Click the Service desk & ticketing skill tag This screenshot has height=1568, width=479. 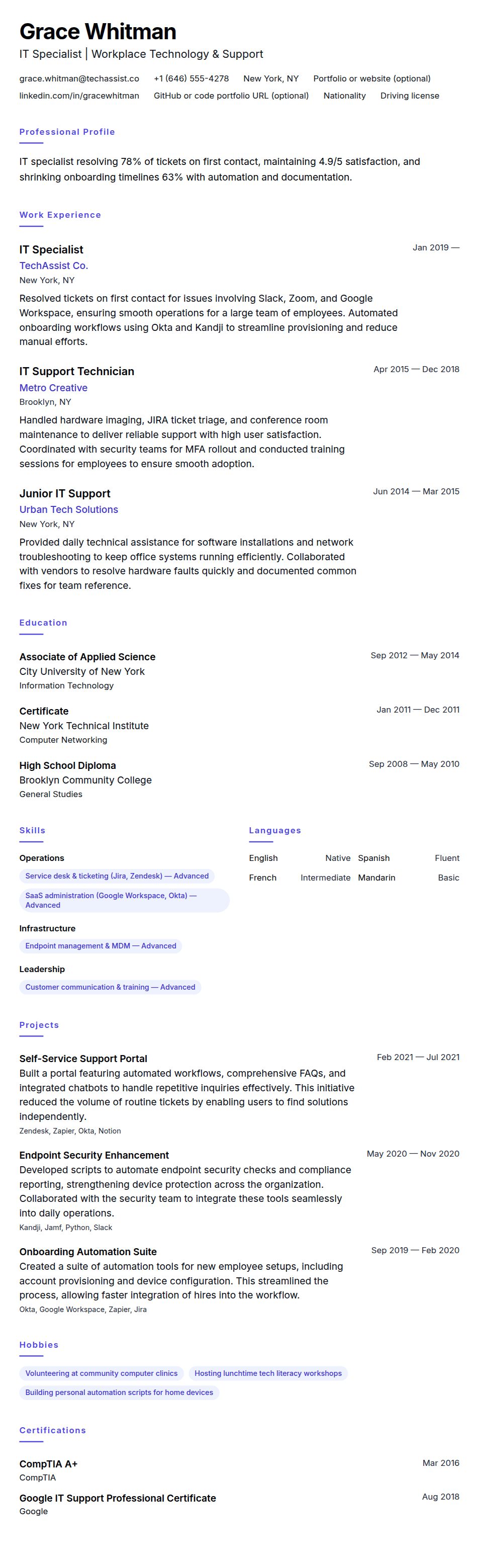117,876
